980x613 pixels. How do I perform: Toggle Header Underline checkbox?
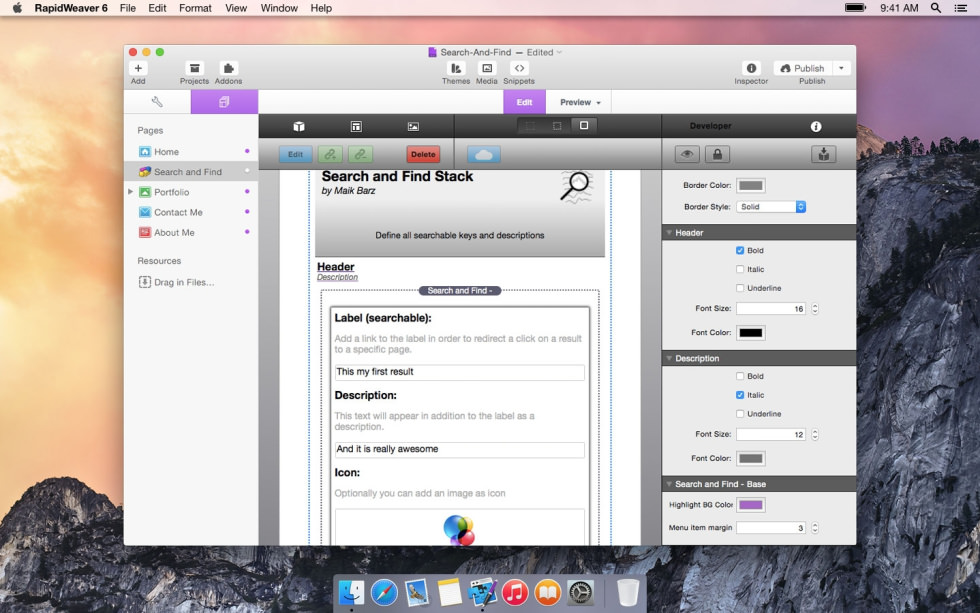740,288
